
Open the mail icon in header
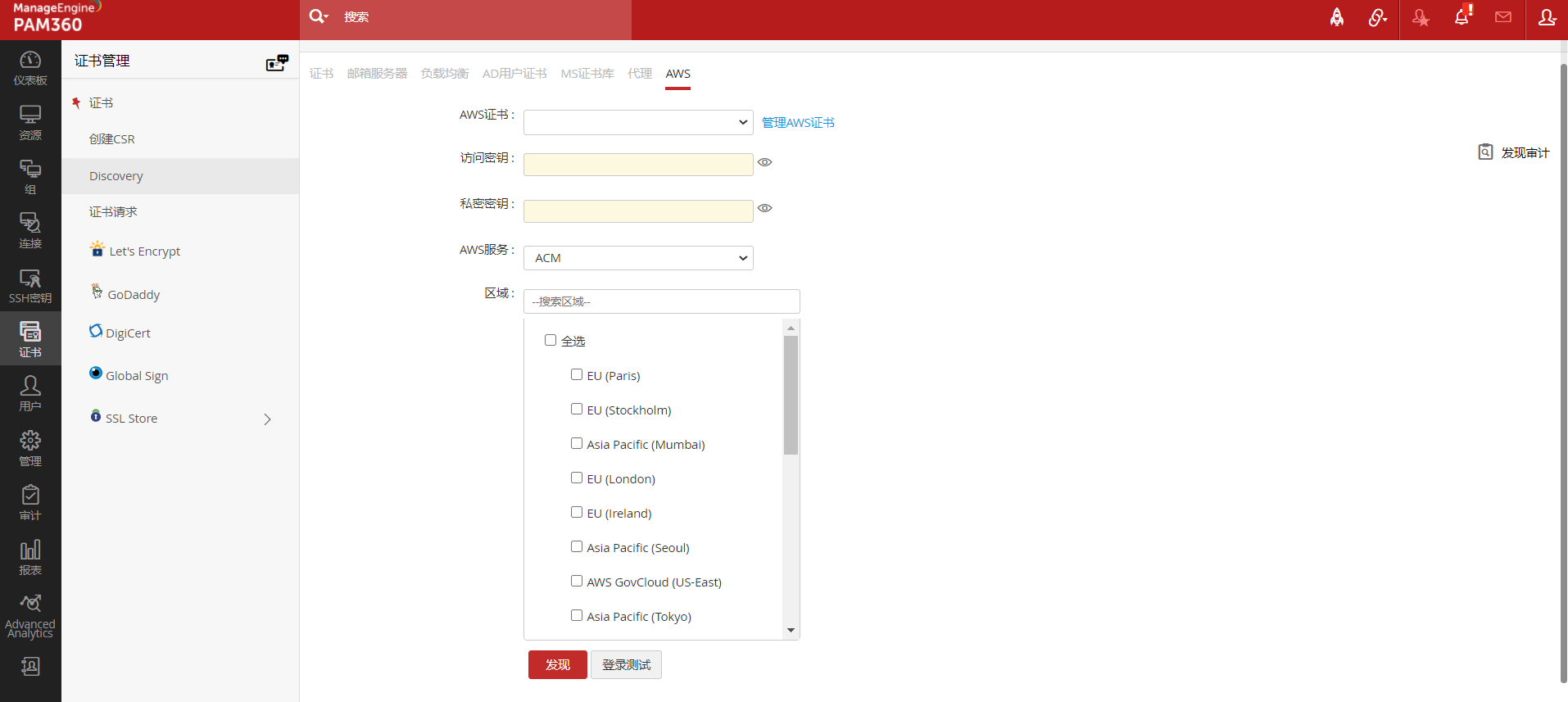1503,17
